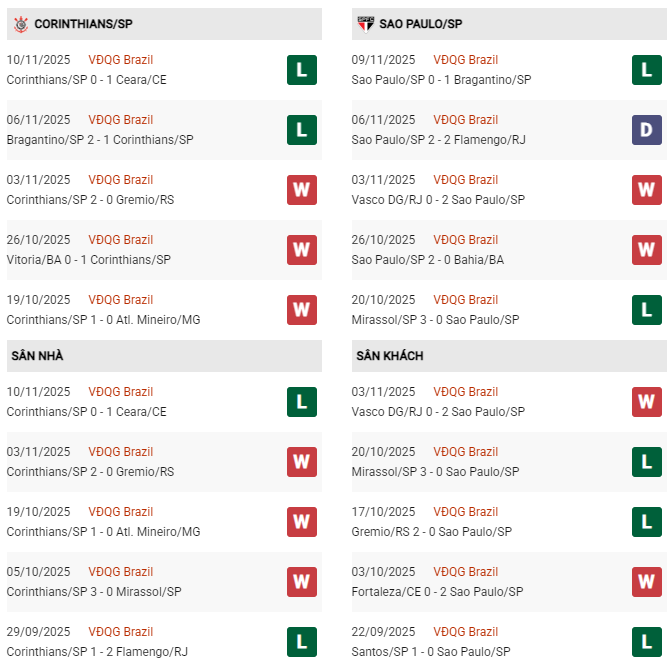Viewport: 670px width, 664px height.
Task: Select the SÂN KHÁCH section header
Action: pos(388,356)
